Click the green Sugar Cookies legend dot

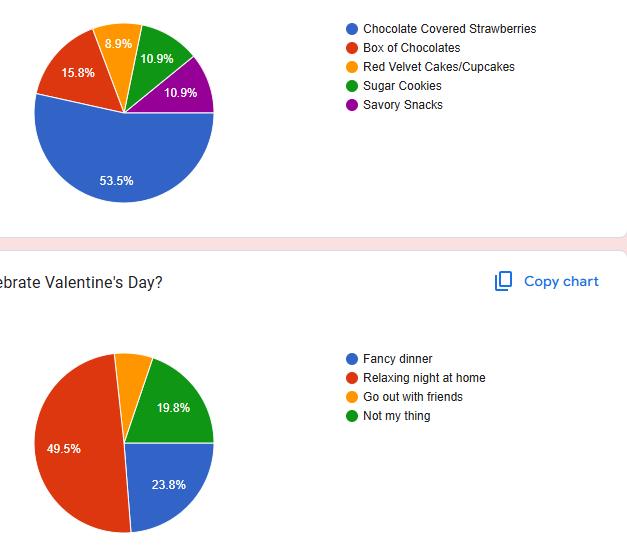[352, 86]
